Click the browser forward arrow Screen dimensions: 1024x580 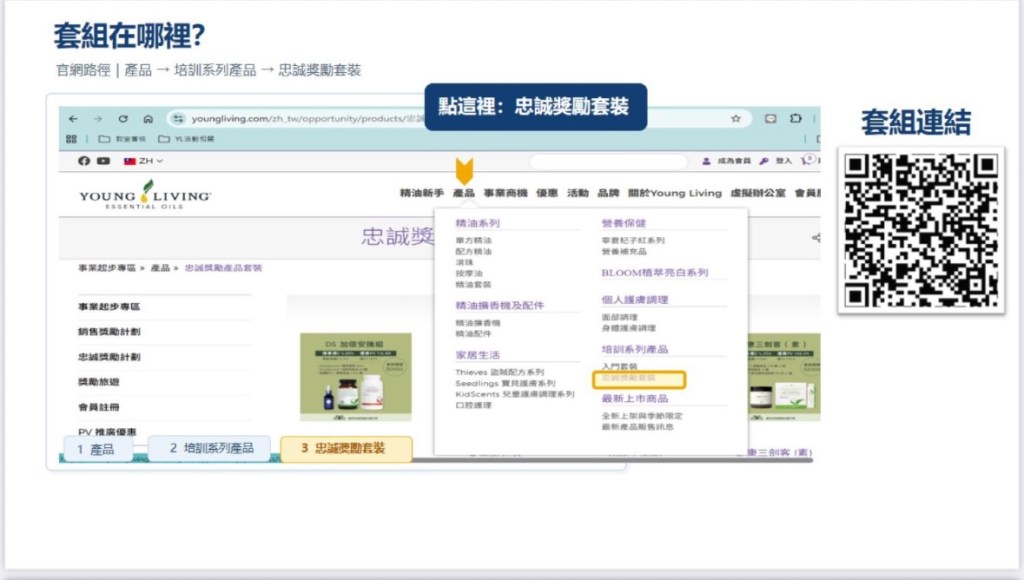click(98, 119)
